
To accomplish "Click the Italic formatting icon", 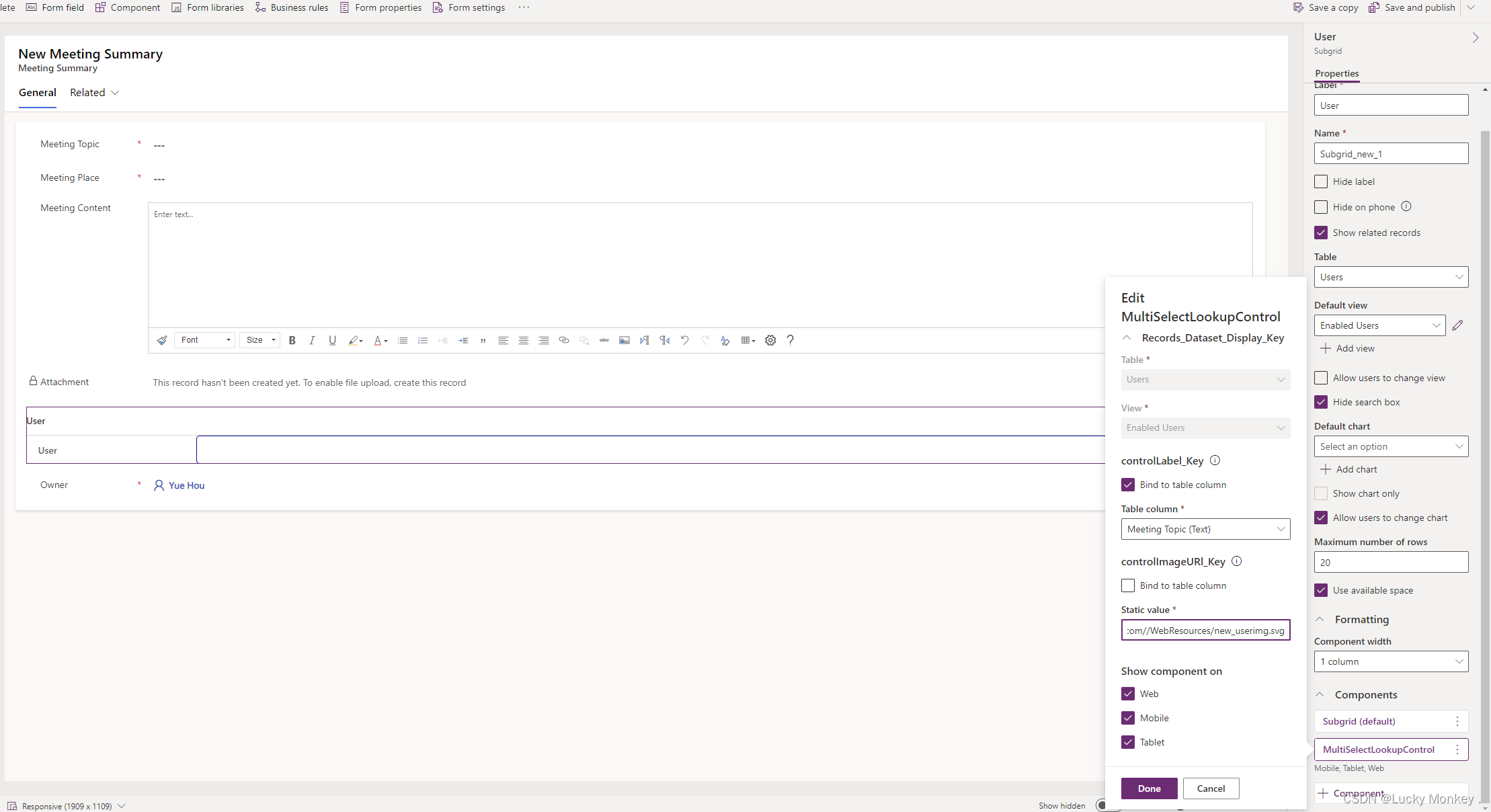I will (x=312, y=340).
